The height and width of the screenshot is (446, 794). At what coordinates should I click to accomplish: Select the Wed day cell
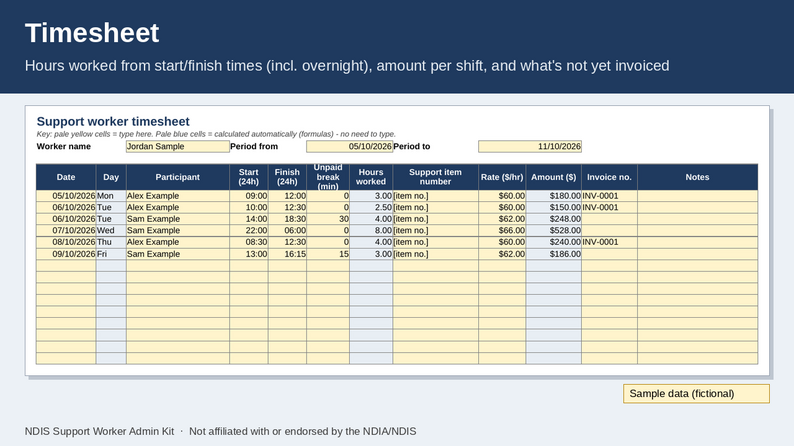111,230
